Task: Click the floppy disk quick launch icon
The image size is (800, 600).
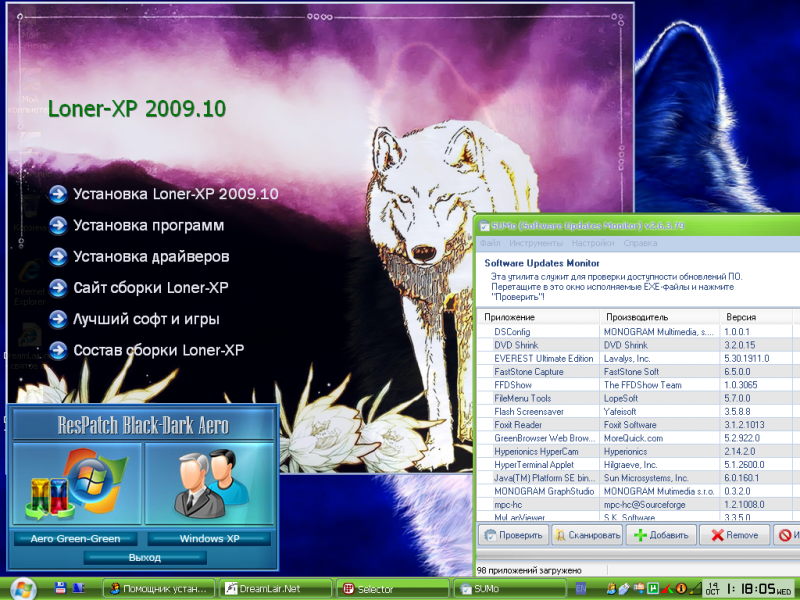Action: [x=60, y=588]
